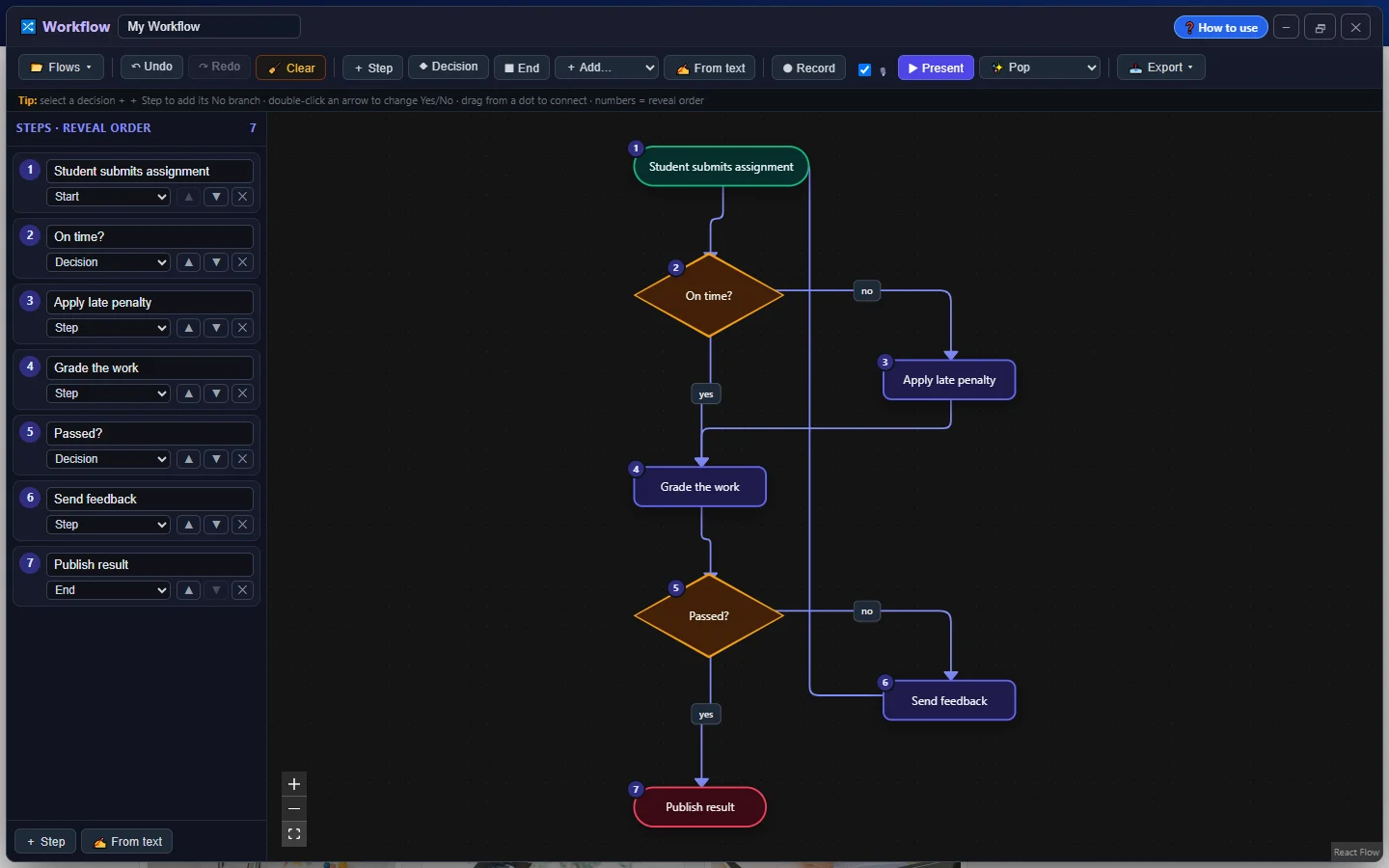Image resolution: width=1389 pixels, height=868 pixels.
Task: Clear the workflow
Action: point(290,68)
